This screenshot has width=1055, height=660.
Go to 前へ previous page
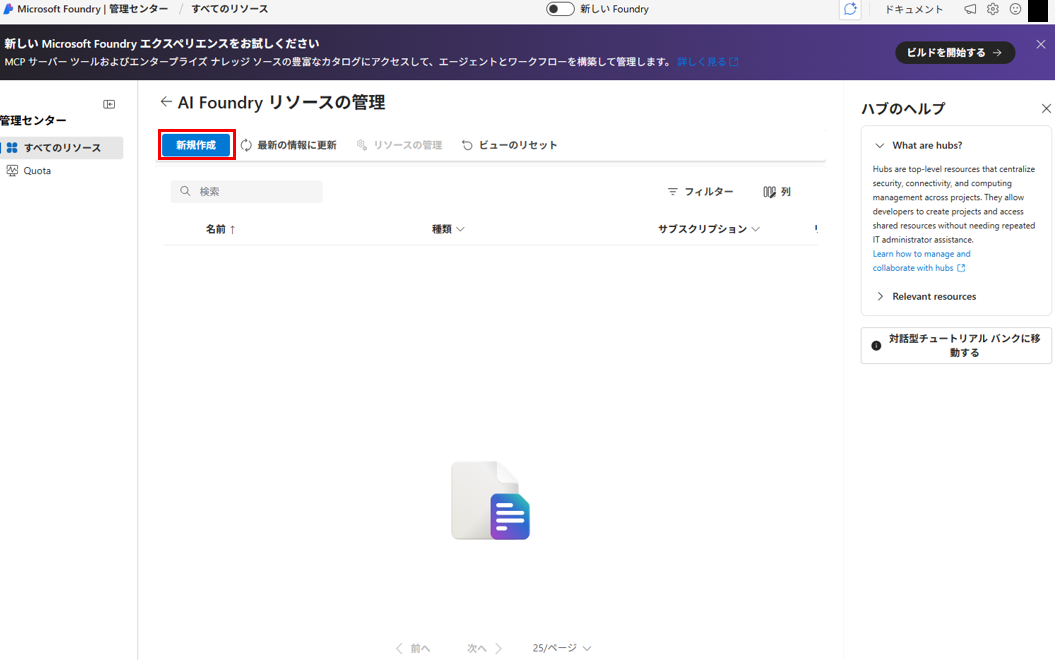pyautogui.click(x=412, y=649)
